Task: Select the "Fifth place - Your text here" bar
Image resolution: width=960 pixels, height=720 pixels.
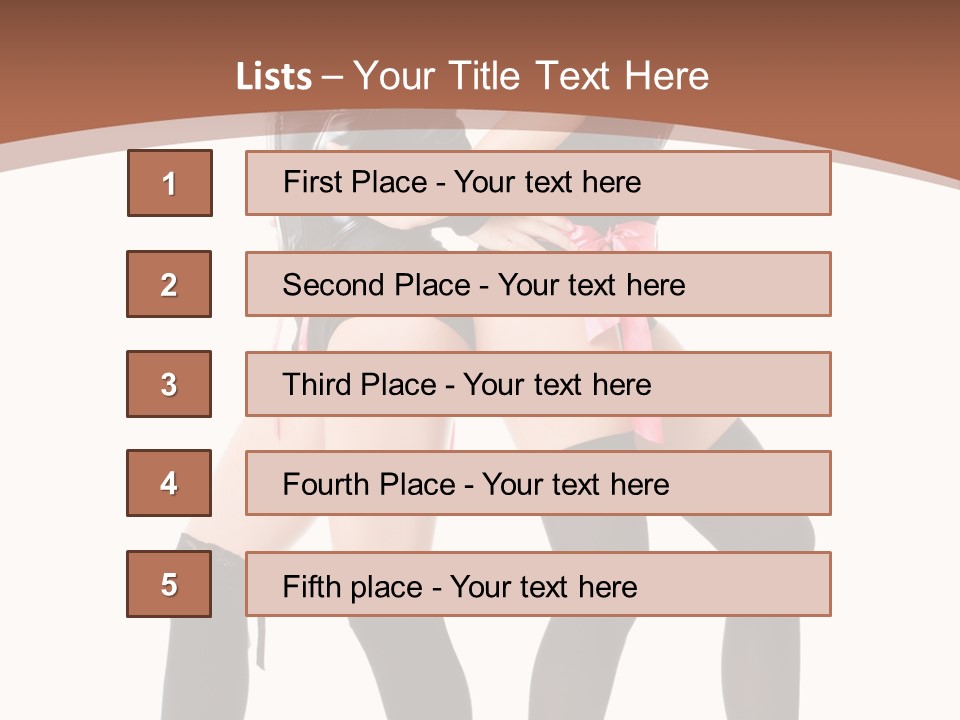Action: point(538,584)
